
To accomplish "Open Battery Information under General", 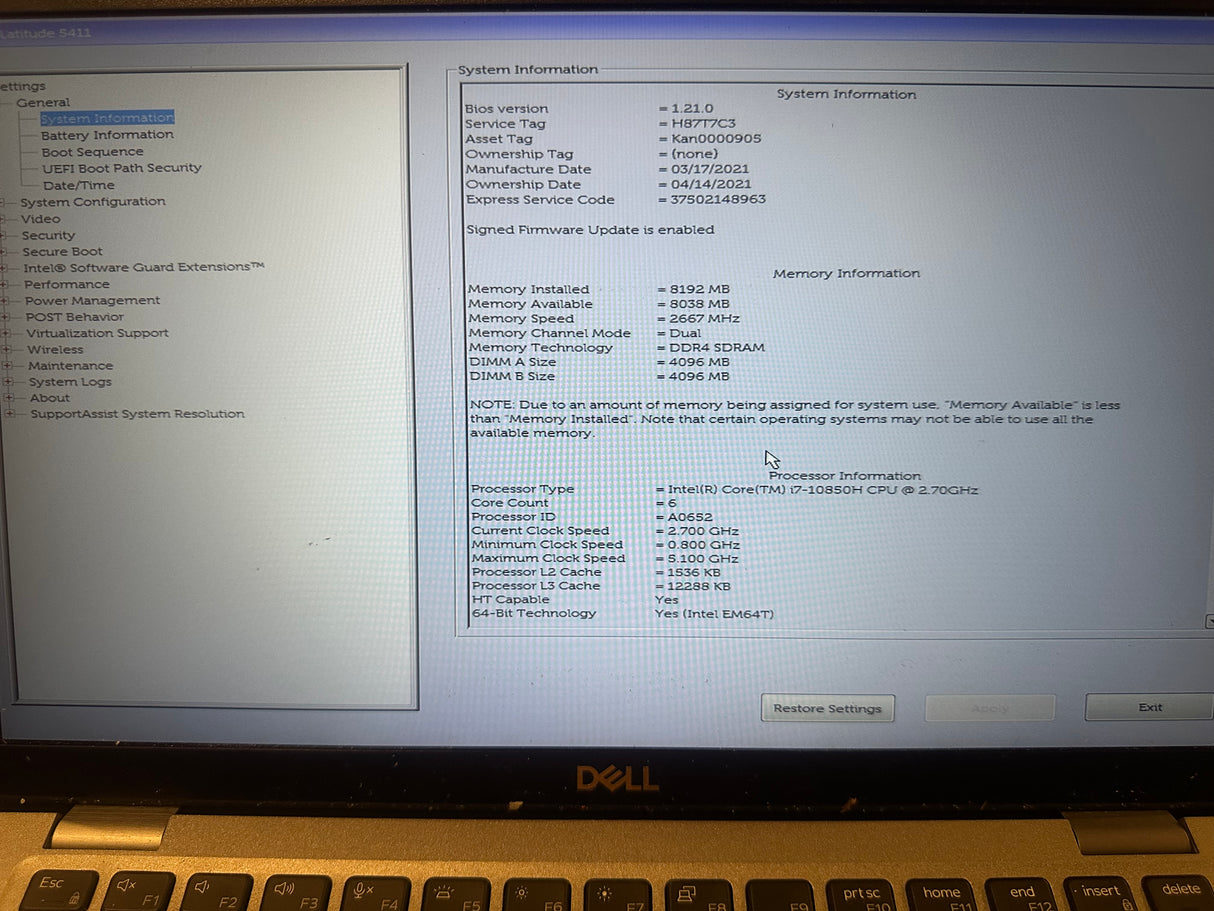I will pyautogui.click(x=107, y=135).
